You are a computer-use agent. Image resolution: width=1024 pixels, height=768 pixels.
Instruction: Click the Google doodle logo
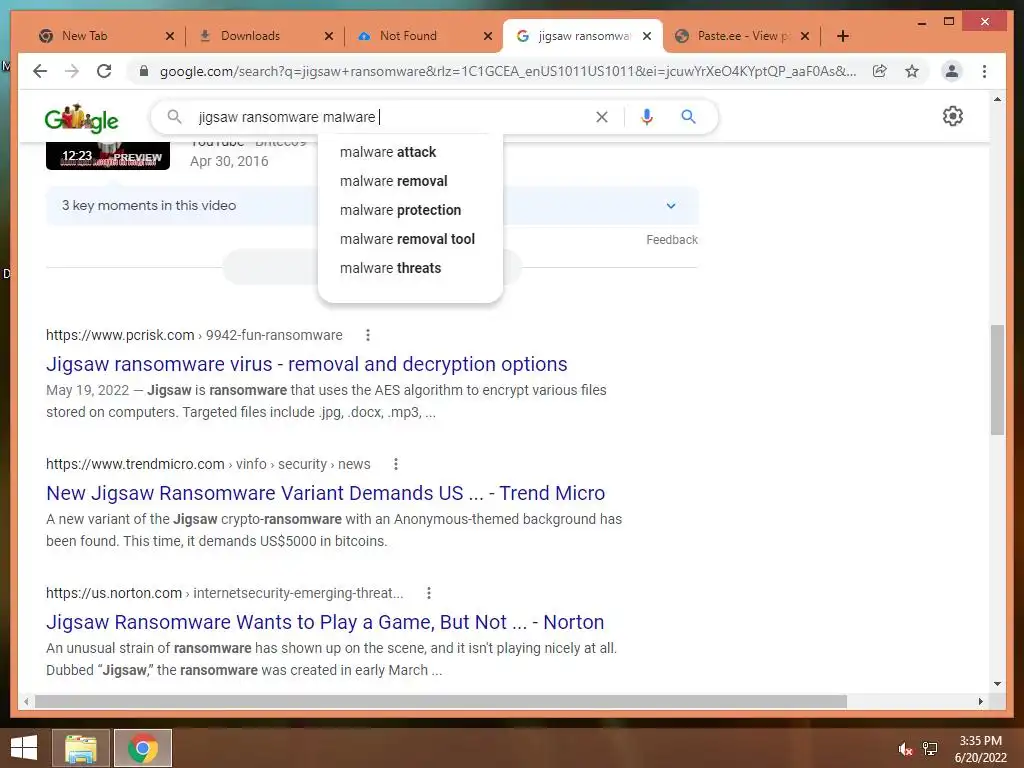coord(82,118)
